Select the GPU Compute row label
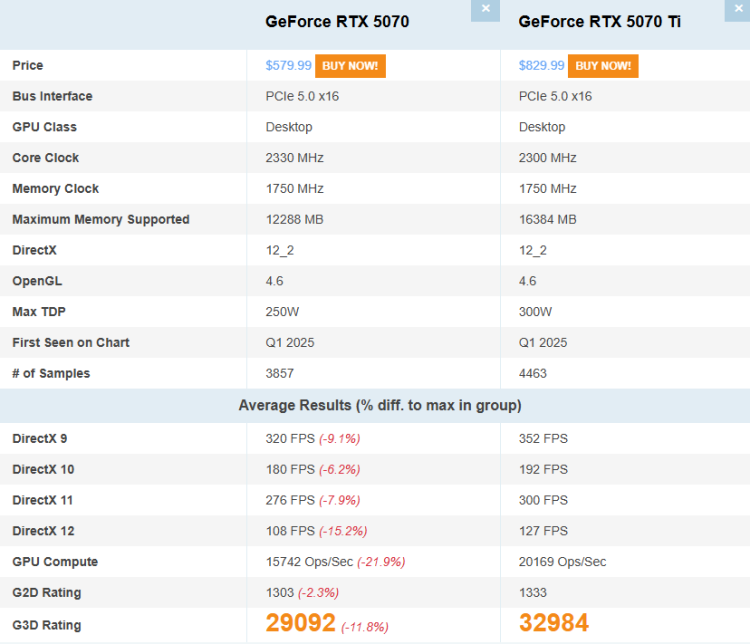Image resolution: width=750 pixels, height=644 pixels. tap(55, 562)
